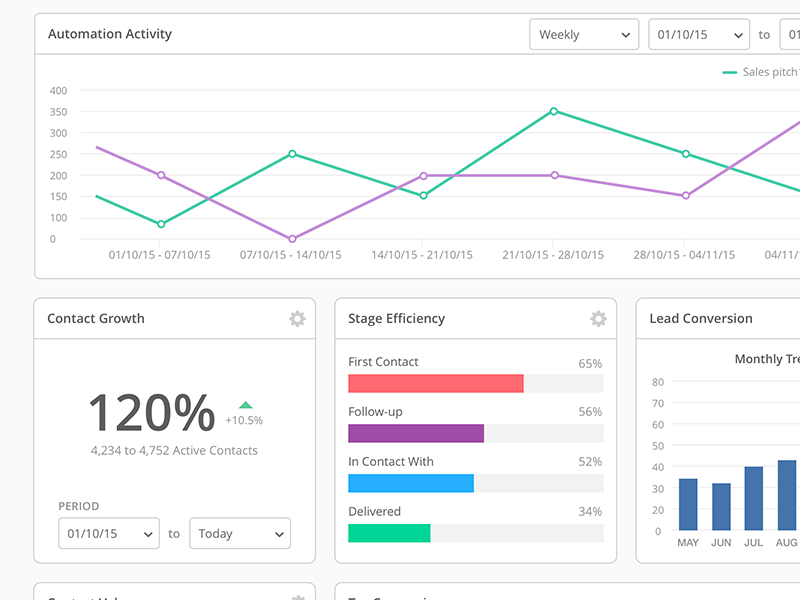Click the green Delivered progress bar
This screenshot has width=800, height=600.
click(x=389, y=533)
